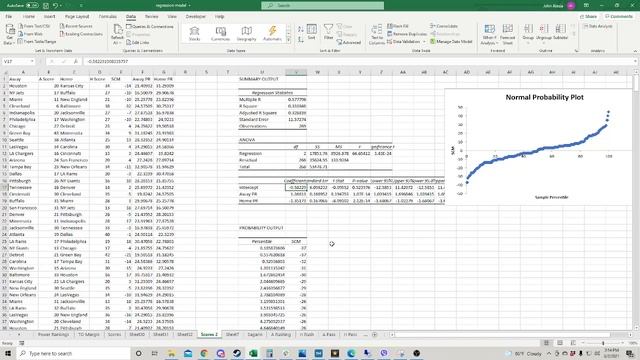Image resolution: width=640 pixels, height=360 pixels.
Task: Select the Geography data type
Action: click(x=246, y=33)
